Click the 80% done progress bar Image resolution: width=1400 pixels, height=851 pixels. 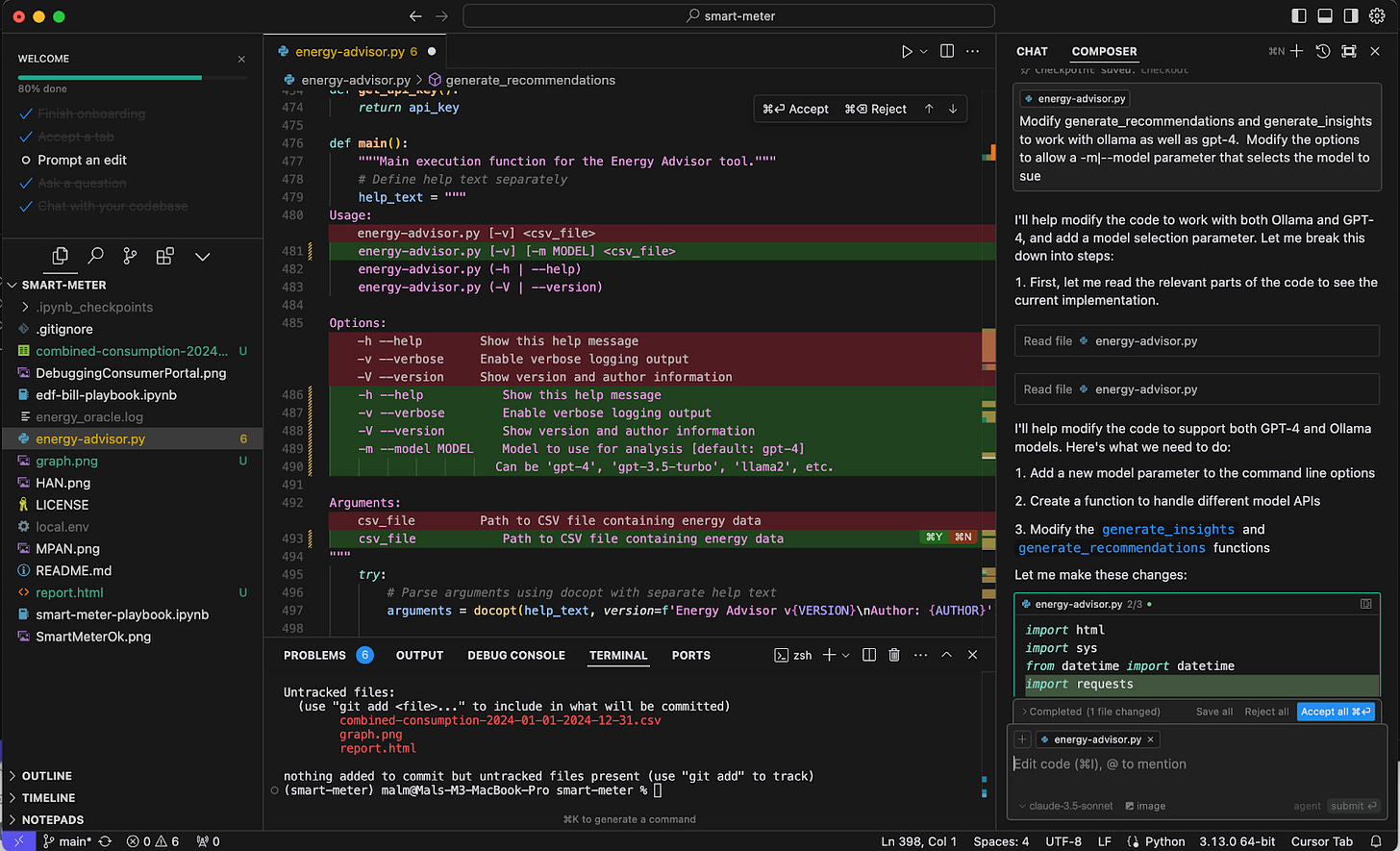[132, 77]
